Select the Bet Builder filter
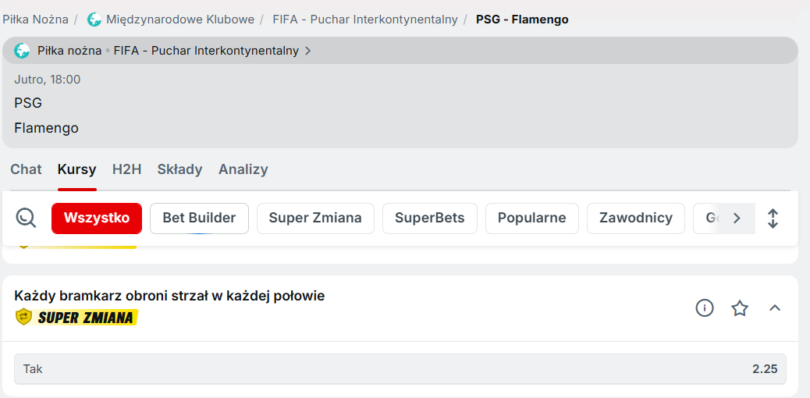Screen dimensions: 810x398 point(199,218)
